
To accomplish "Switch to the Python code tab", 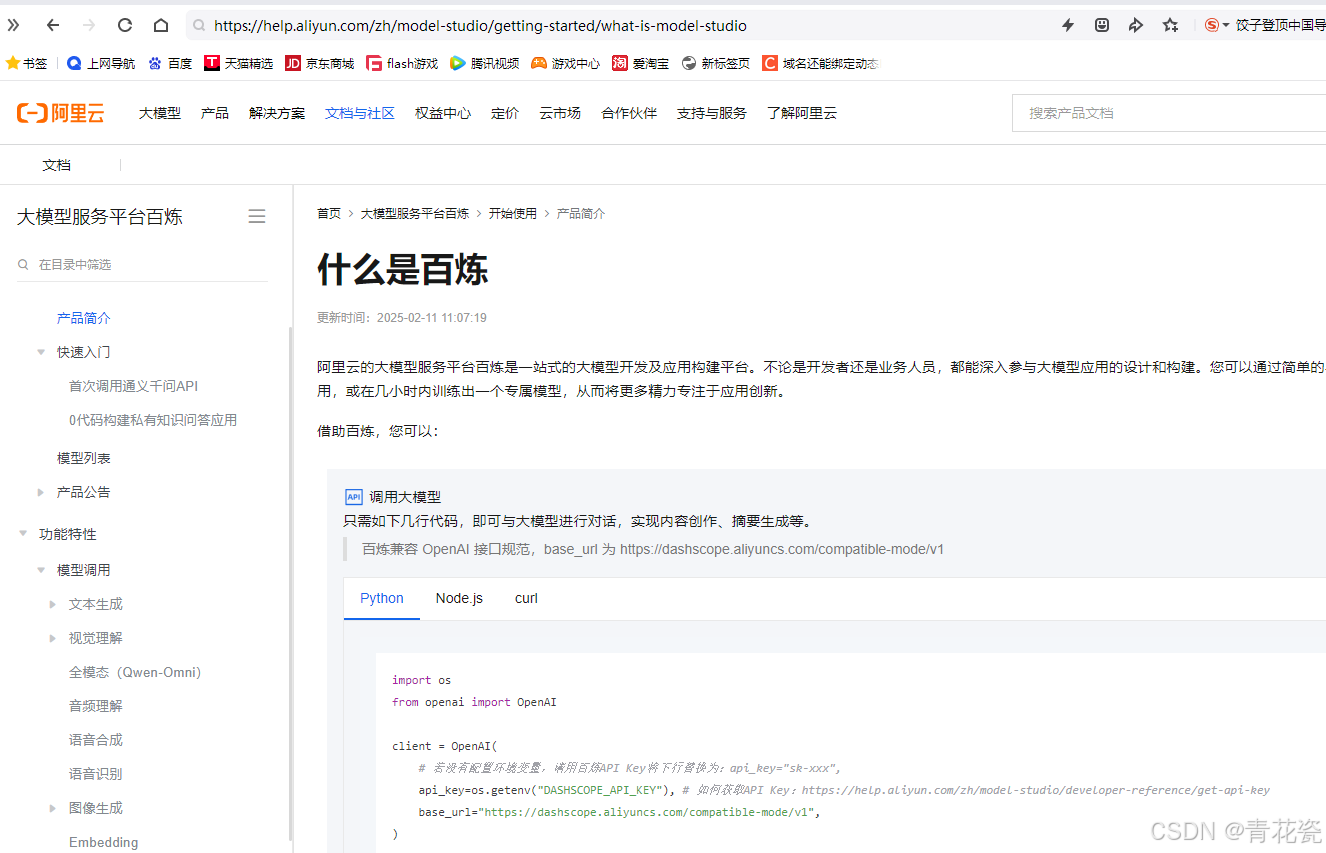I will point(382,598).
